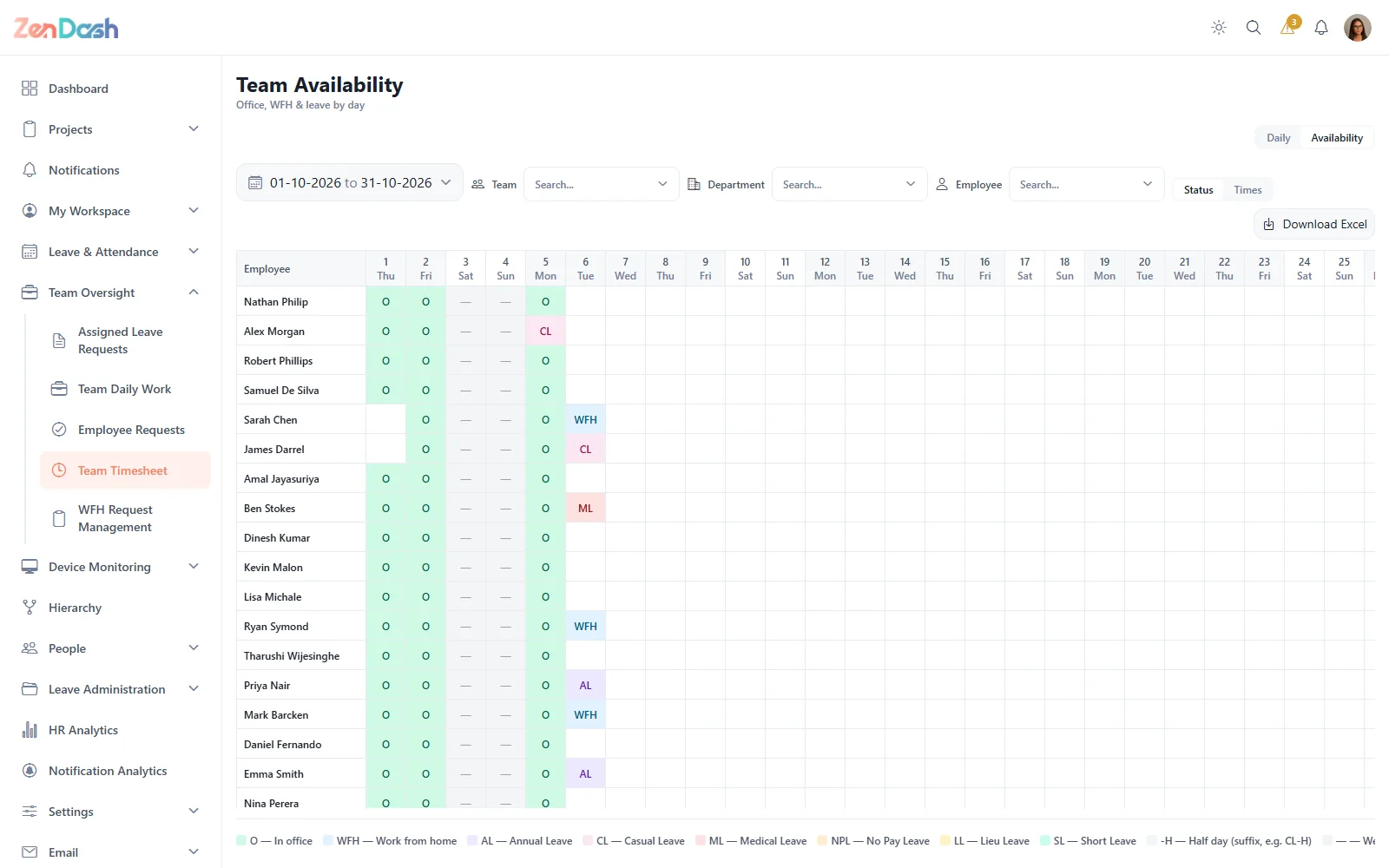Expand the My Workspace section chevron
The height and width of the screenshot is (868, 1389).
(x=194, y=211)
